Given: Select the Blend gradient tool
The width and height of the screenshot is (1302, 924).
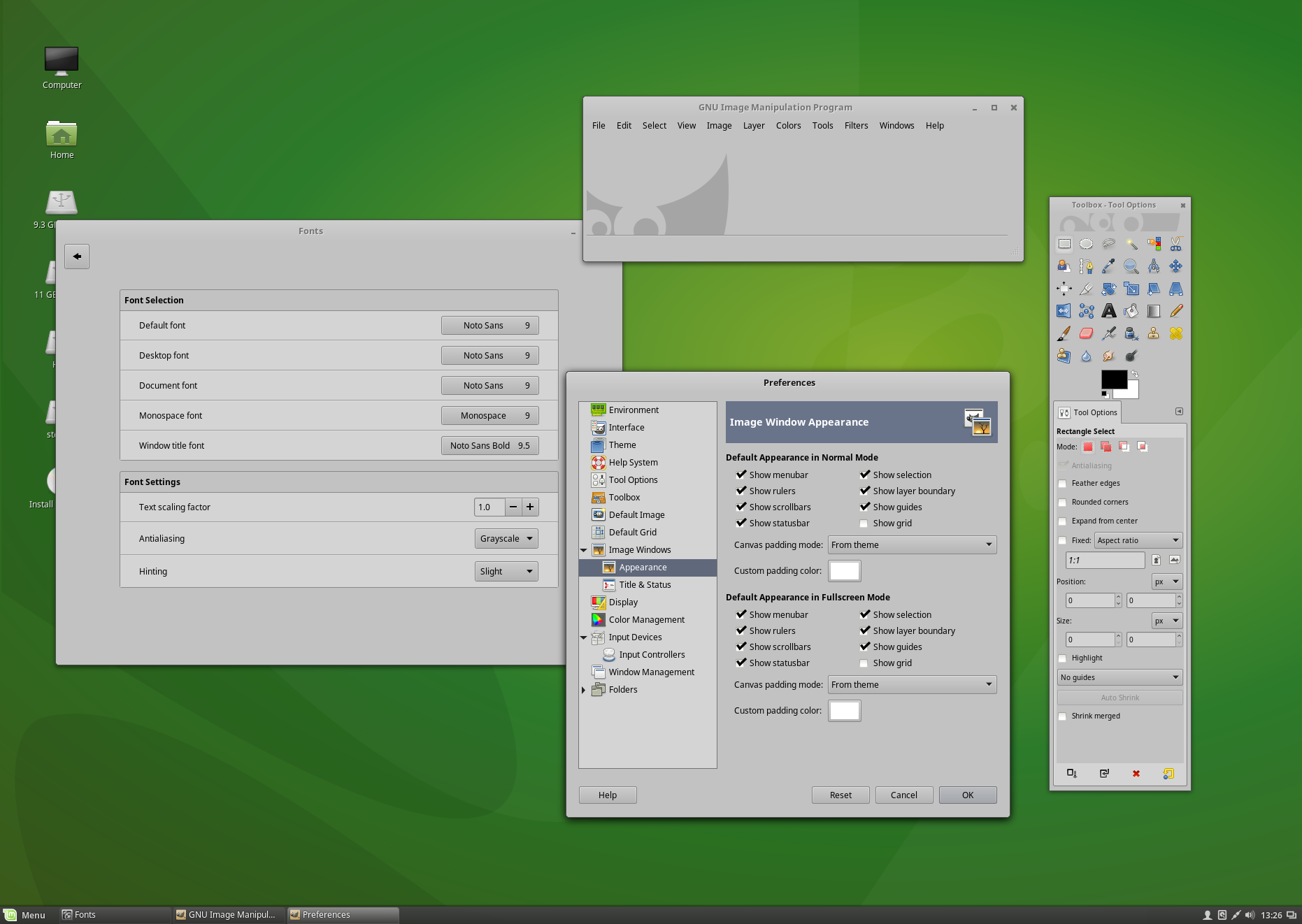Looking at the screenshot, I should [1154, 311].
